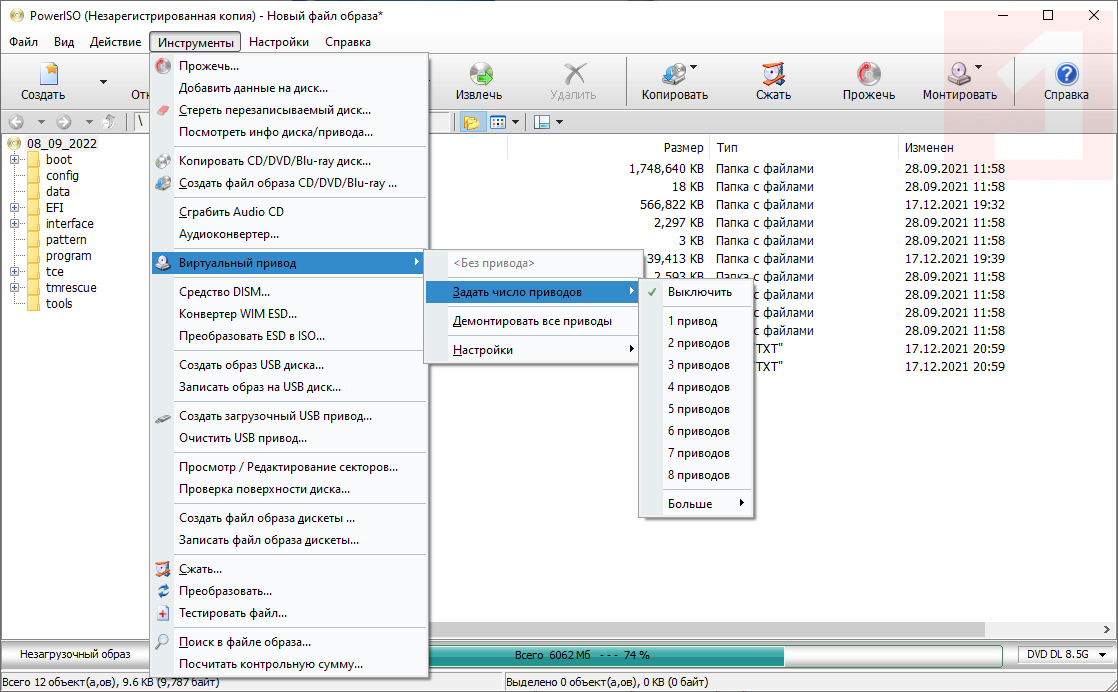This screenshot has width=1118, height=692.
Task: Click the back navigation arrow icon
Action: (x=16, y=122)
